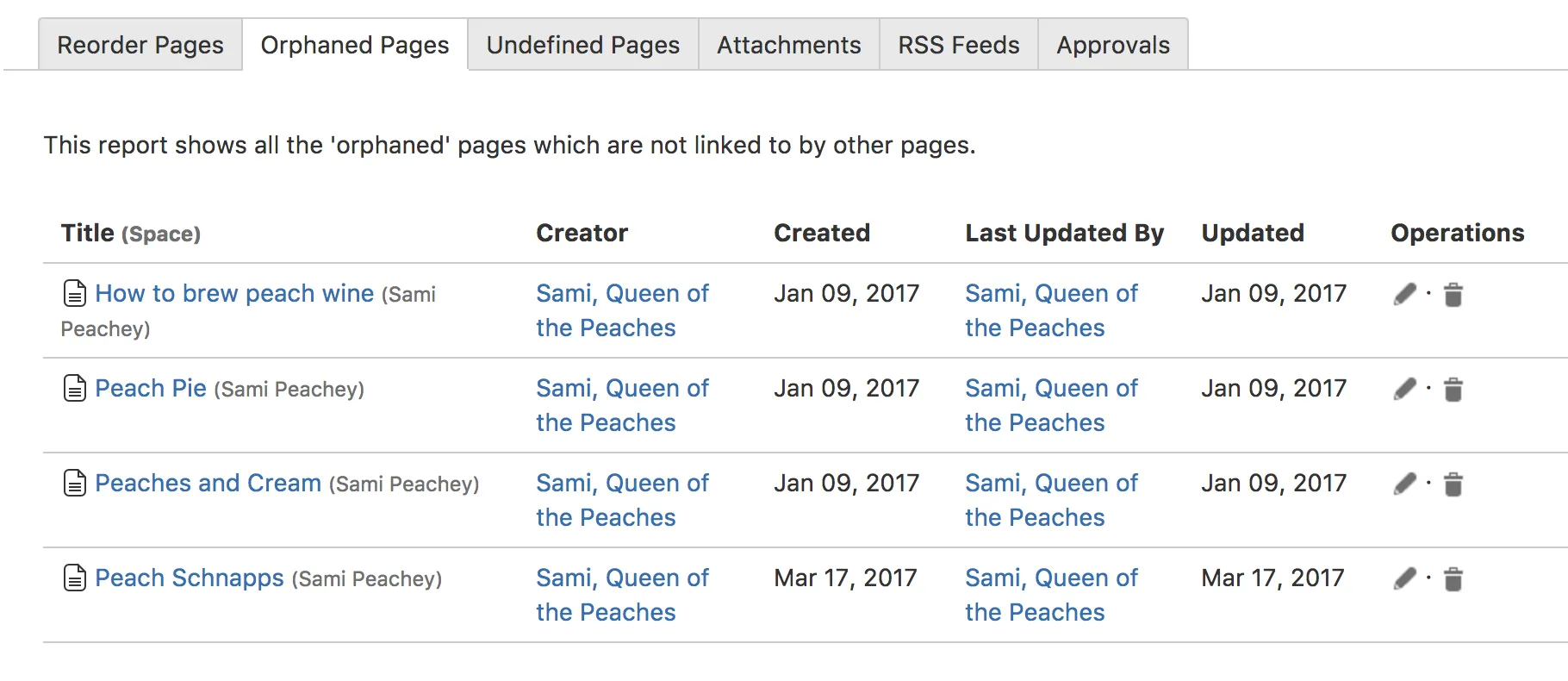Edit the How to brew peach wine page
Viewport: 1568px width, 681px height.
pyautogui.click(x=1405, y=295)
